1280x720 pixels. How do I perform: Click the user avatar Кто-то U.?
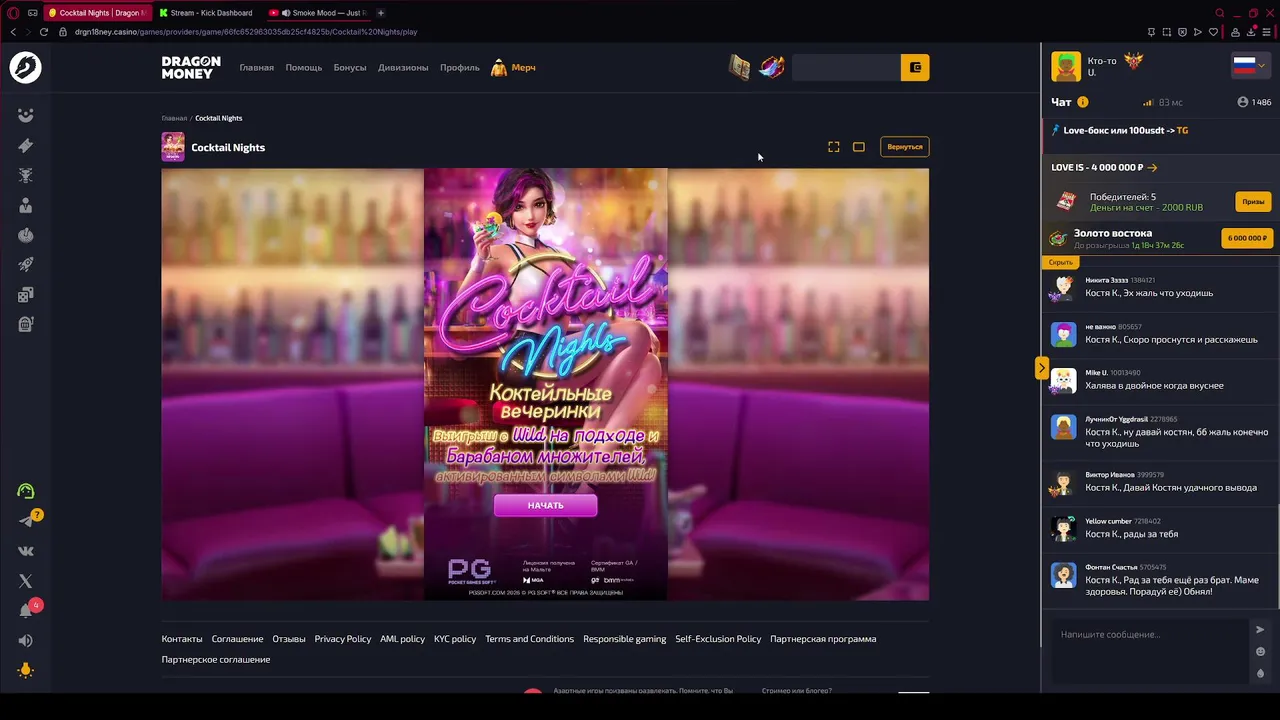1066,67
